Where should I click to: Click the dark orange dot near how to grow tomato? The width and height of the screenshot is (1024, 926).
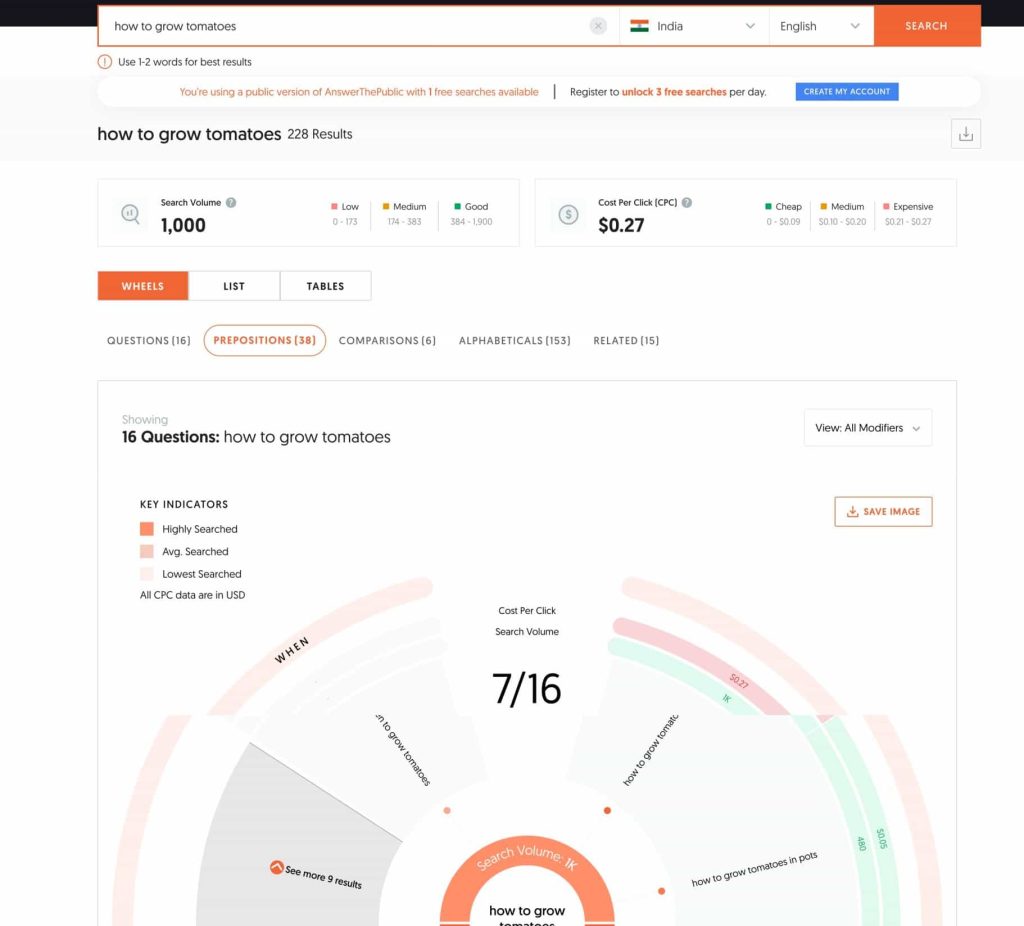pos(607,810)
